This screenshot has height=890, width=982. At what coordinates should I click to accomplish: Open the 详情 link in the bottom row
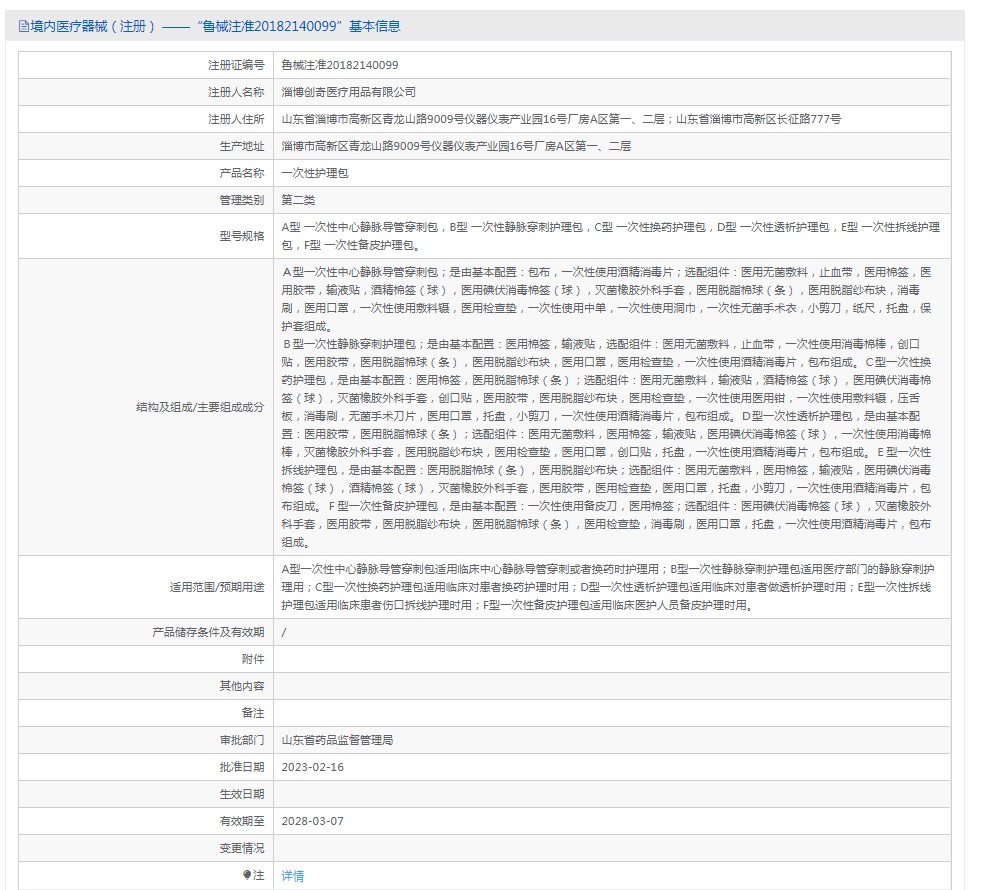[290, 874]
